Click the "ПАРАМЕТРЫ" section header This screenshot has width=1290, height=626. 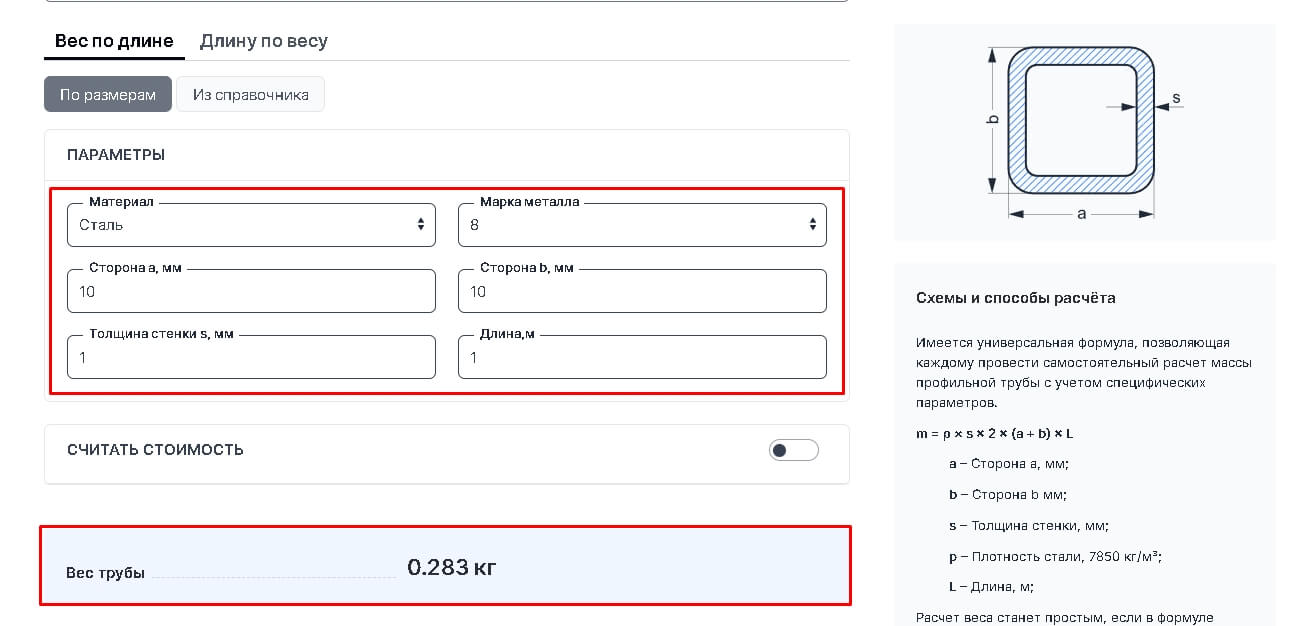coord(116,155)
